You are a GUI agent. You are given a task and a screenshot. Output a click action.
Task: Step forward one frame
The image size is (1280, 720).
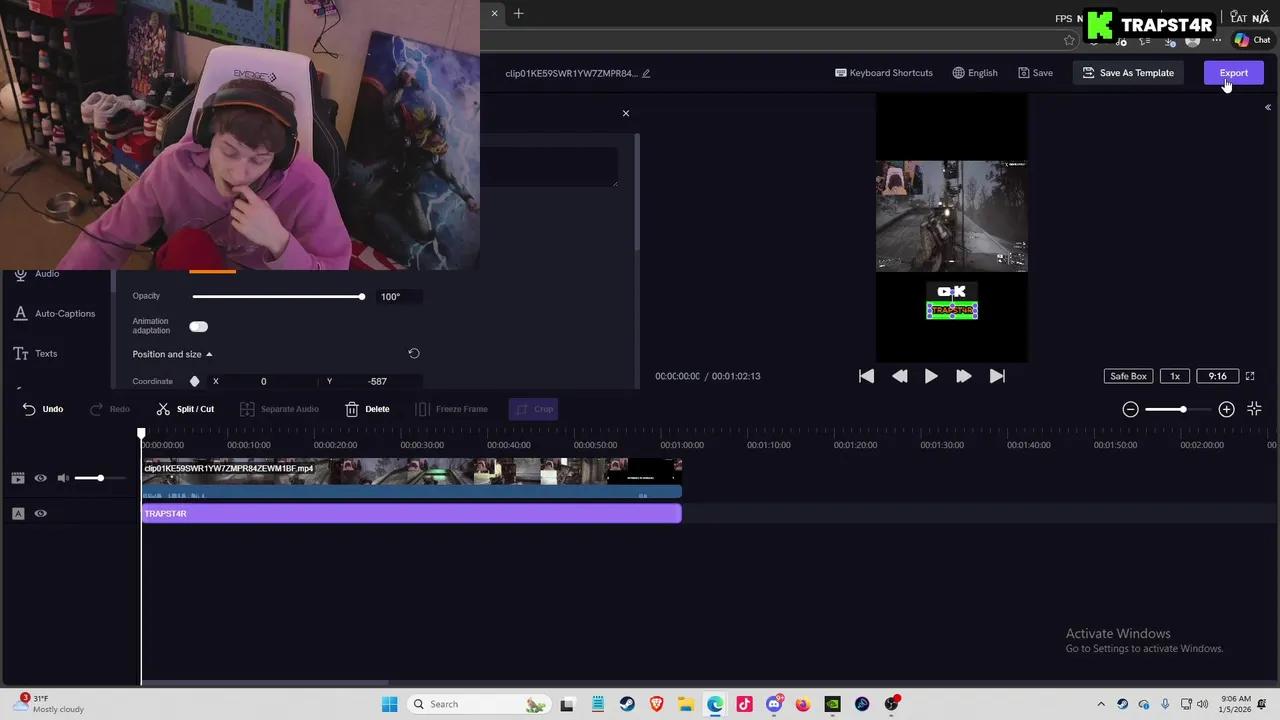point(963,376)
